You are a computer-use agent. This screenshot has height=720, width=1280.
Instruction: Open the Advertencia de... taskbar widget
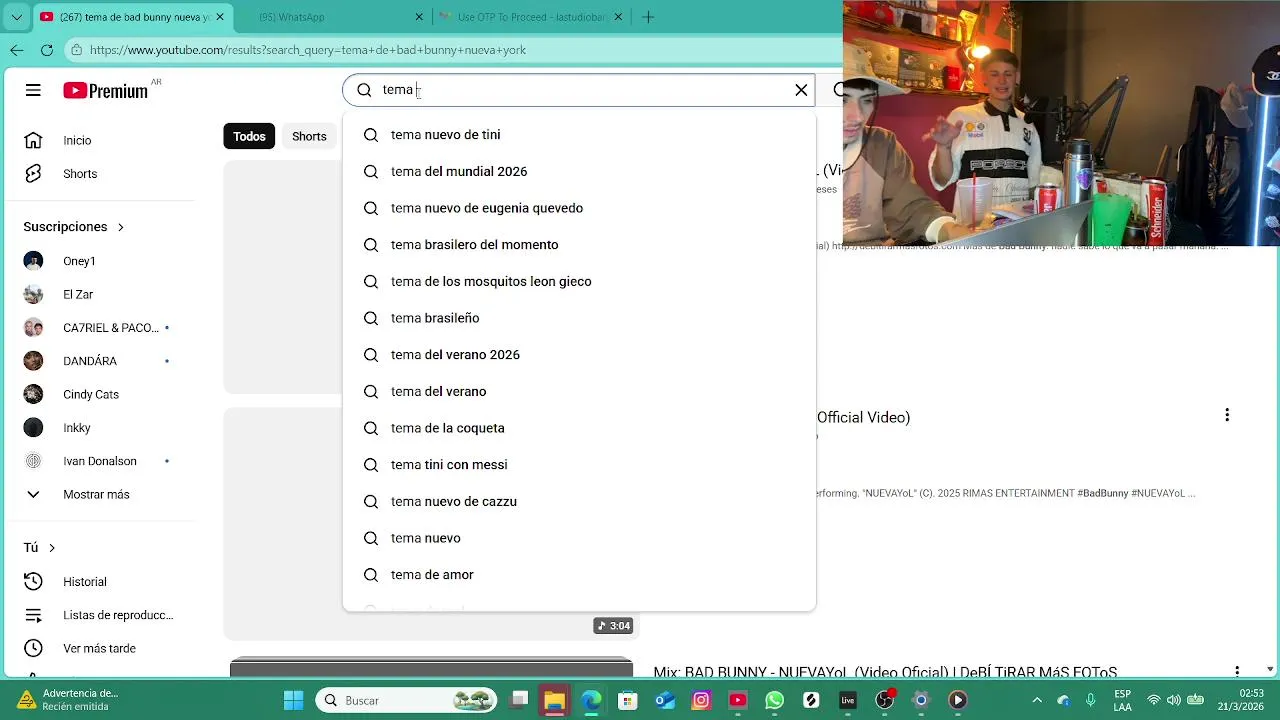coord(68,700)
